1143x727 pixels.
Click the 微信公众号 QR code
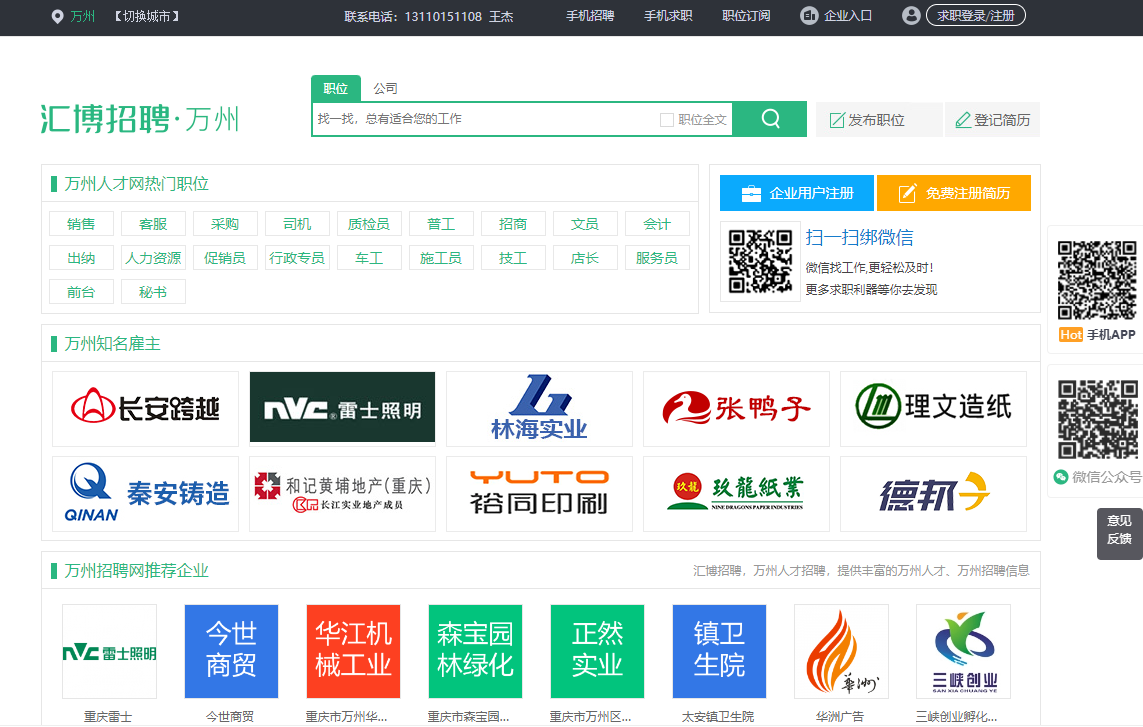[1097, 420]
